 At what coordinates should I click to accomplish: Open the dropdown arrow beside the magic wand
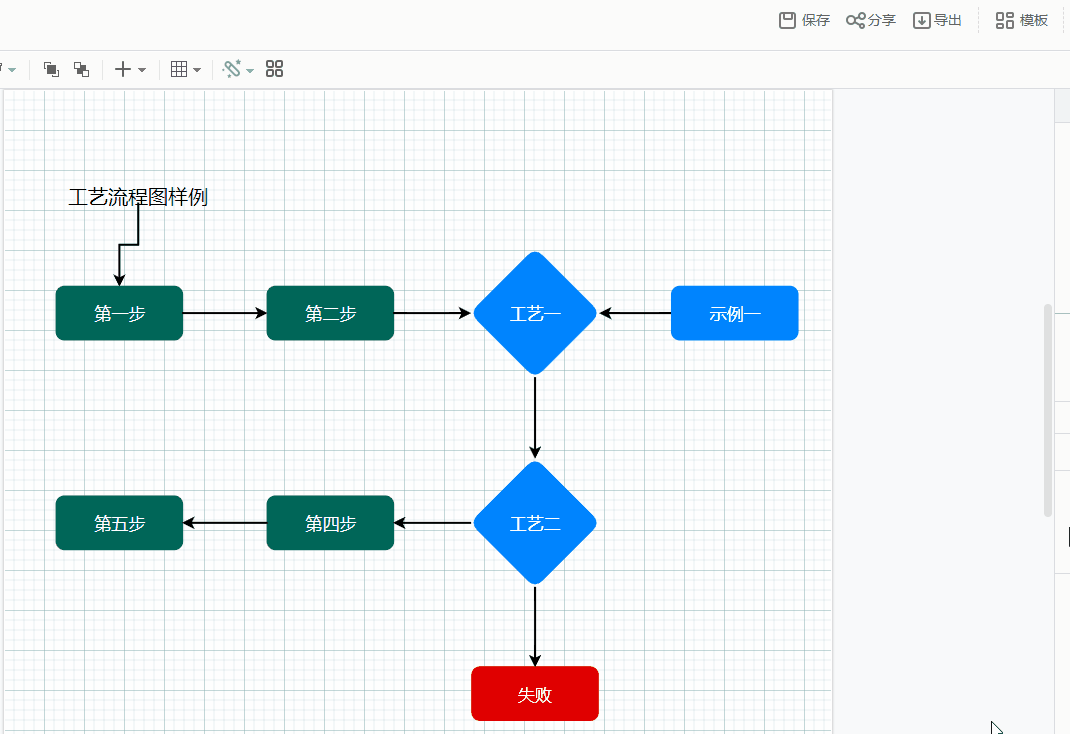[x=250, y=70]
